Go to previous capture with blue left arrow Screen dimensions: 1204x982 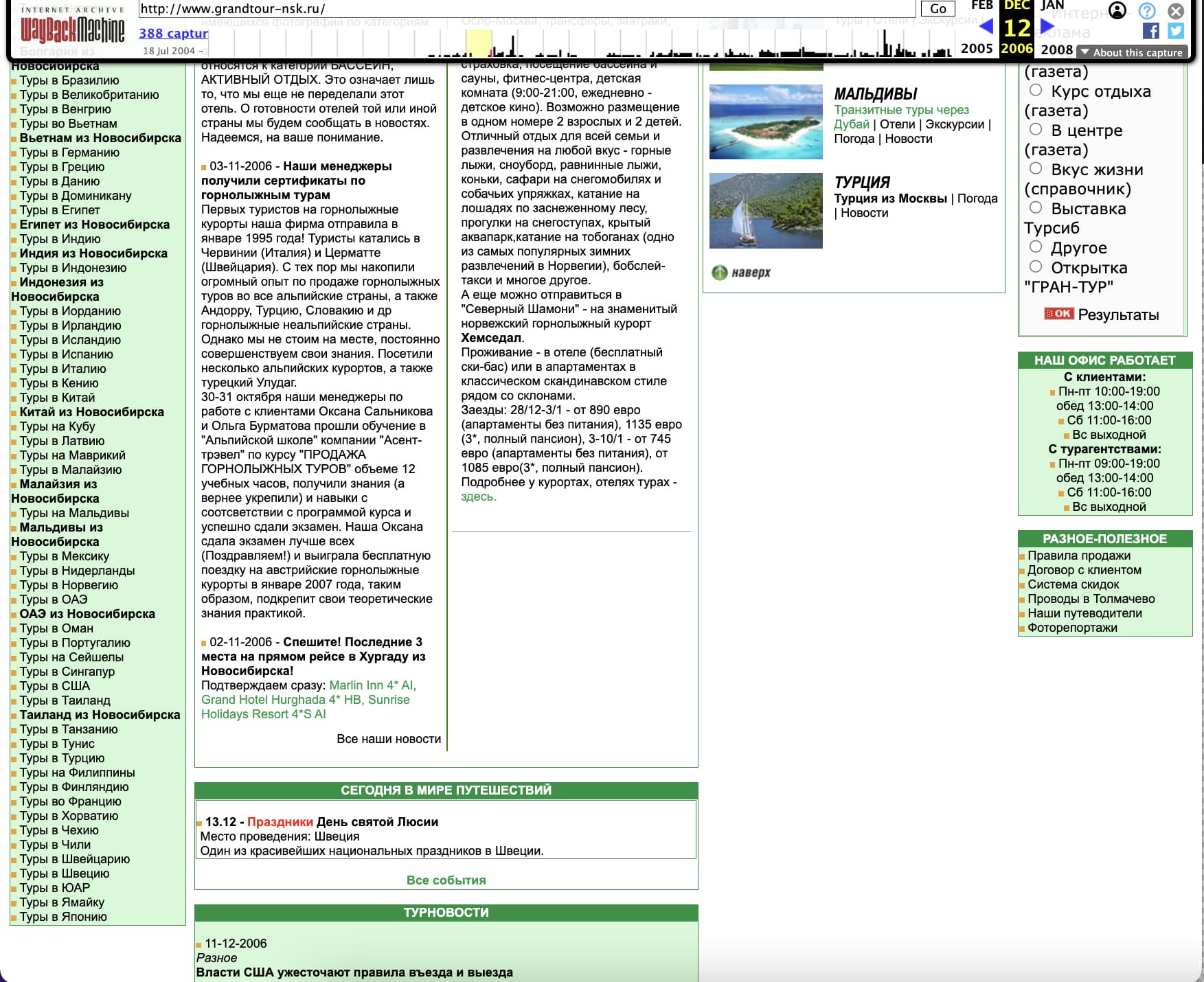tap(986, 27)
